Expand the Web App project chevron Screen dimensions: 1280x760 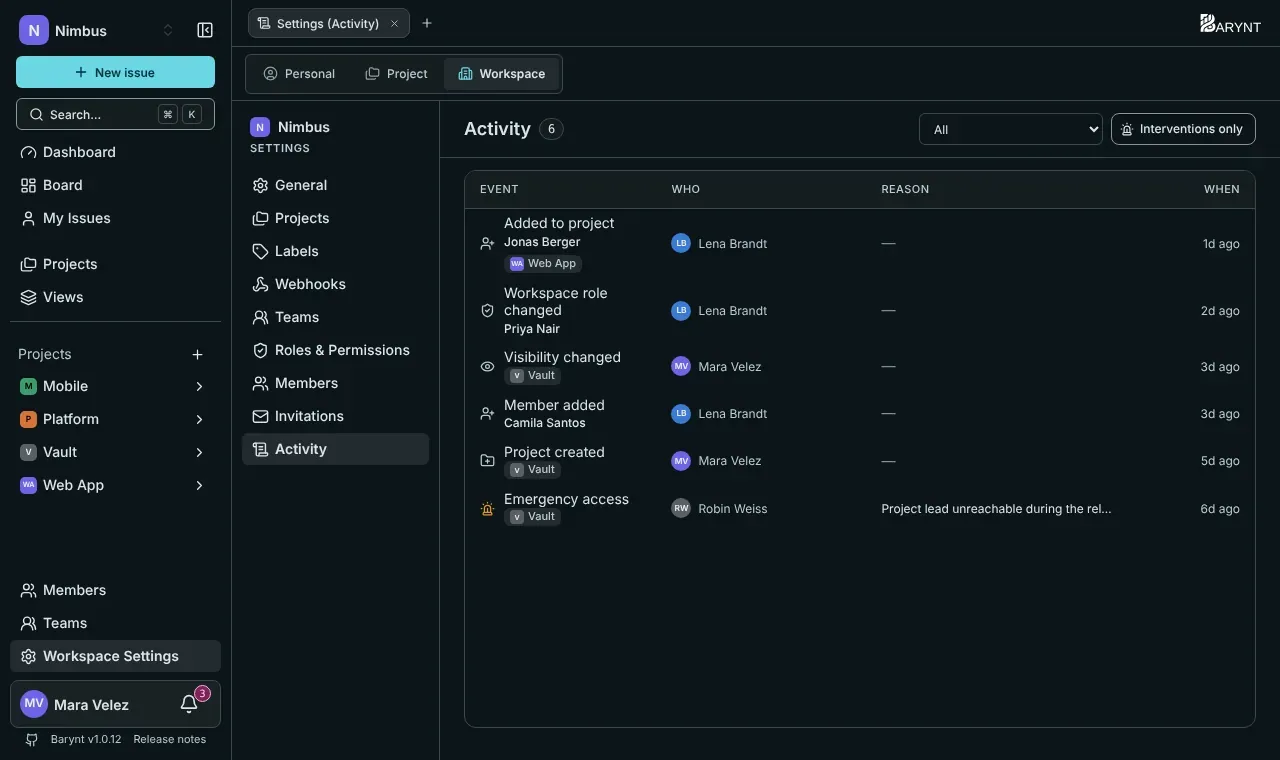point(199,485)
